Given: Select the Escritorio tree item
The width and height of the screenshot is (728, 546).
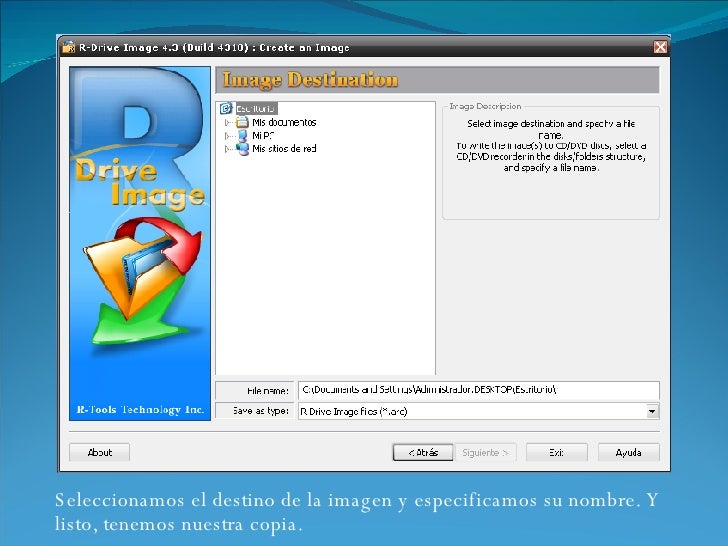Looking at the screenshot, I should 256,109.
